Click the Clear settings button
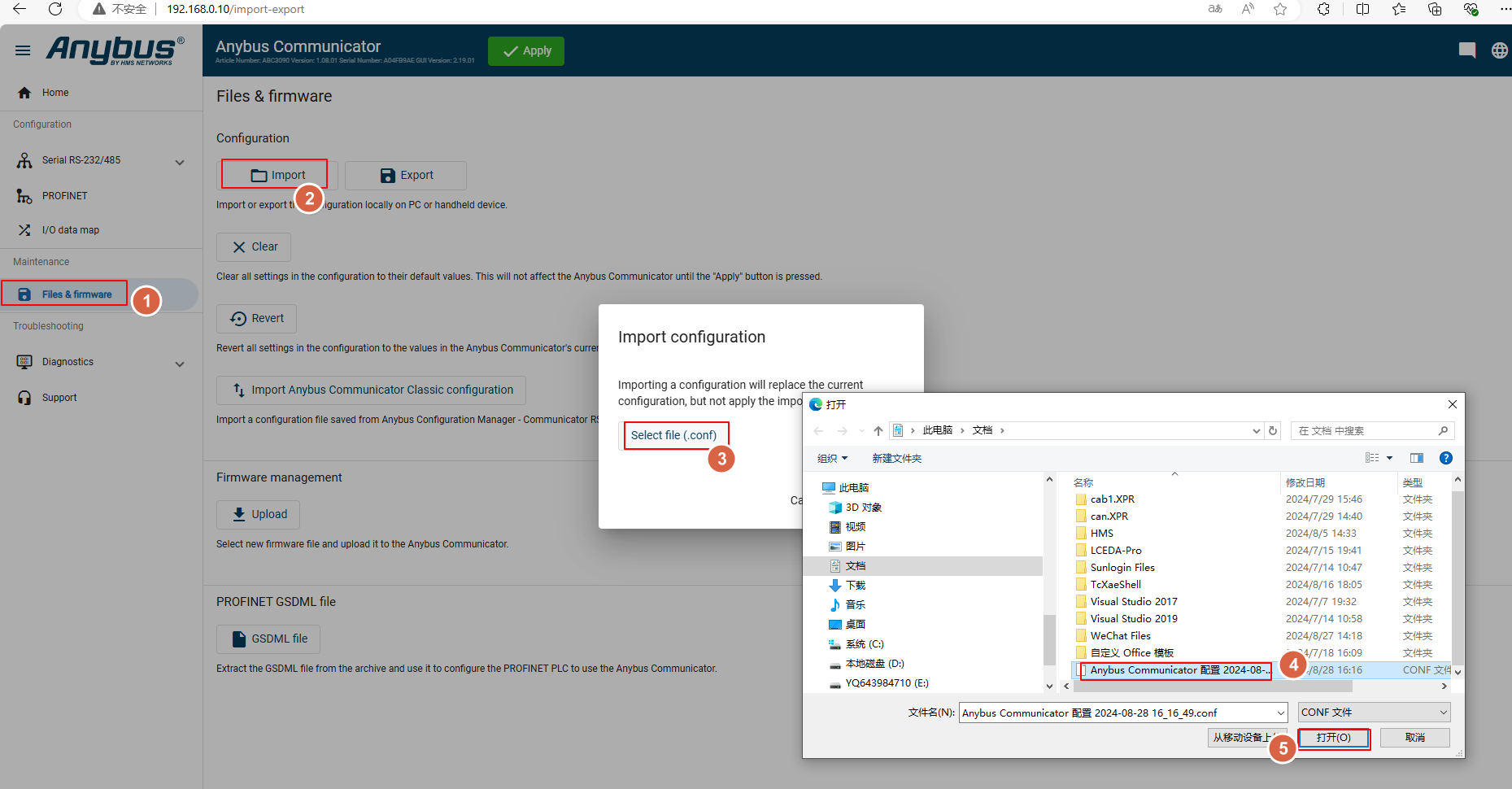 point(254,246)
